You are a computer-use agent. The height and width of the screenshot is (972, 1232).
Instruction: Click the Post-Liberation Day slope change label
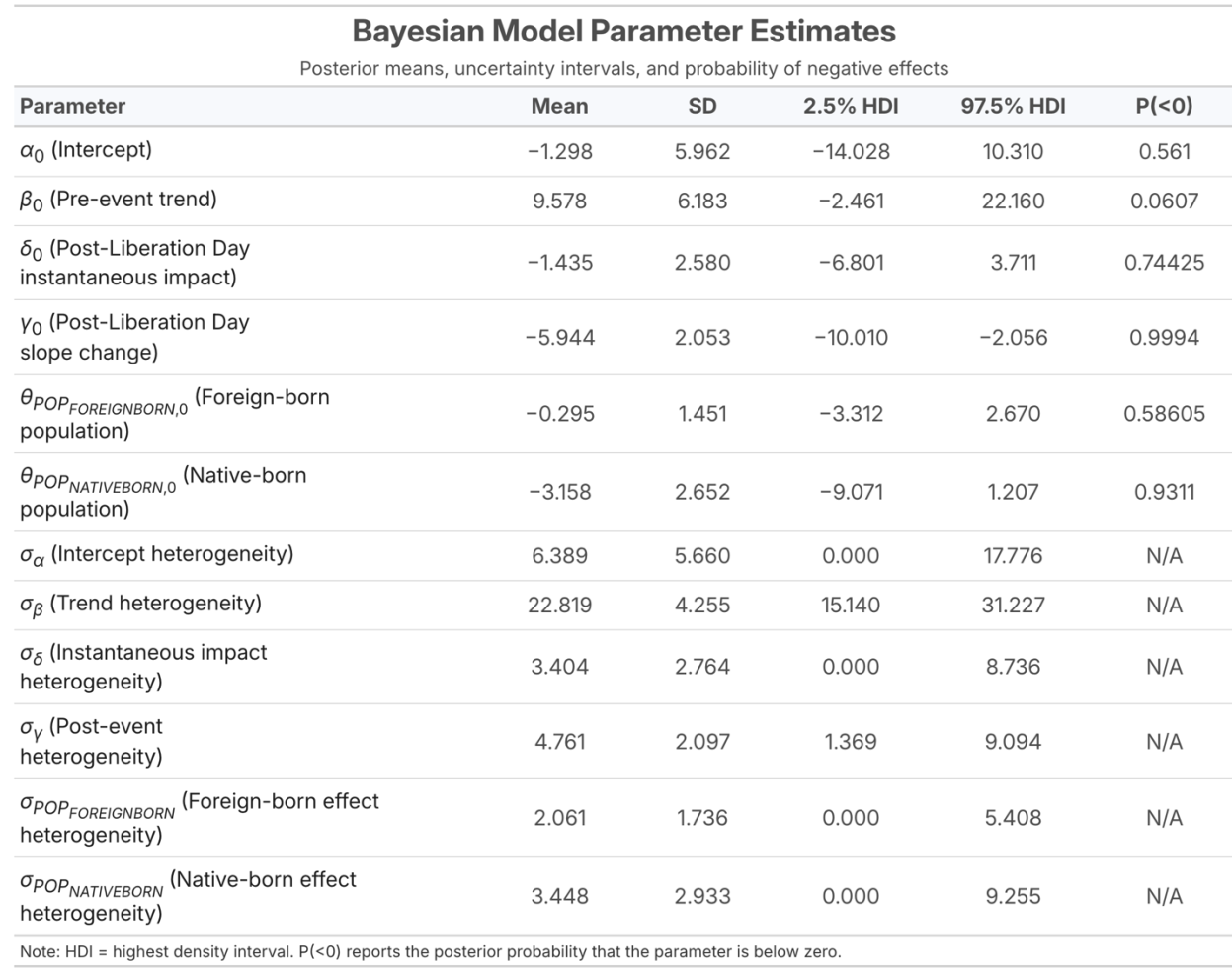134,337
